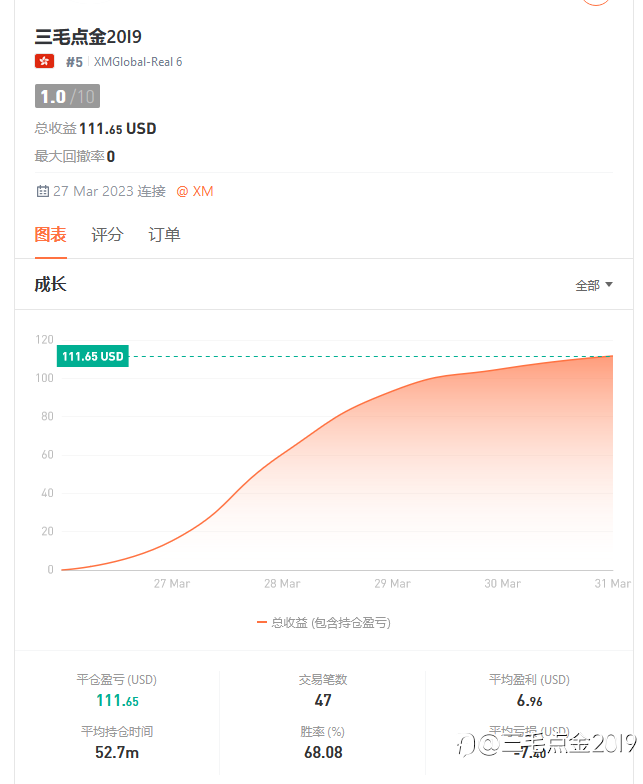
Task: Click the XMGlobal-Real 6 server label
Action: coord(139,62)
